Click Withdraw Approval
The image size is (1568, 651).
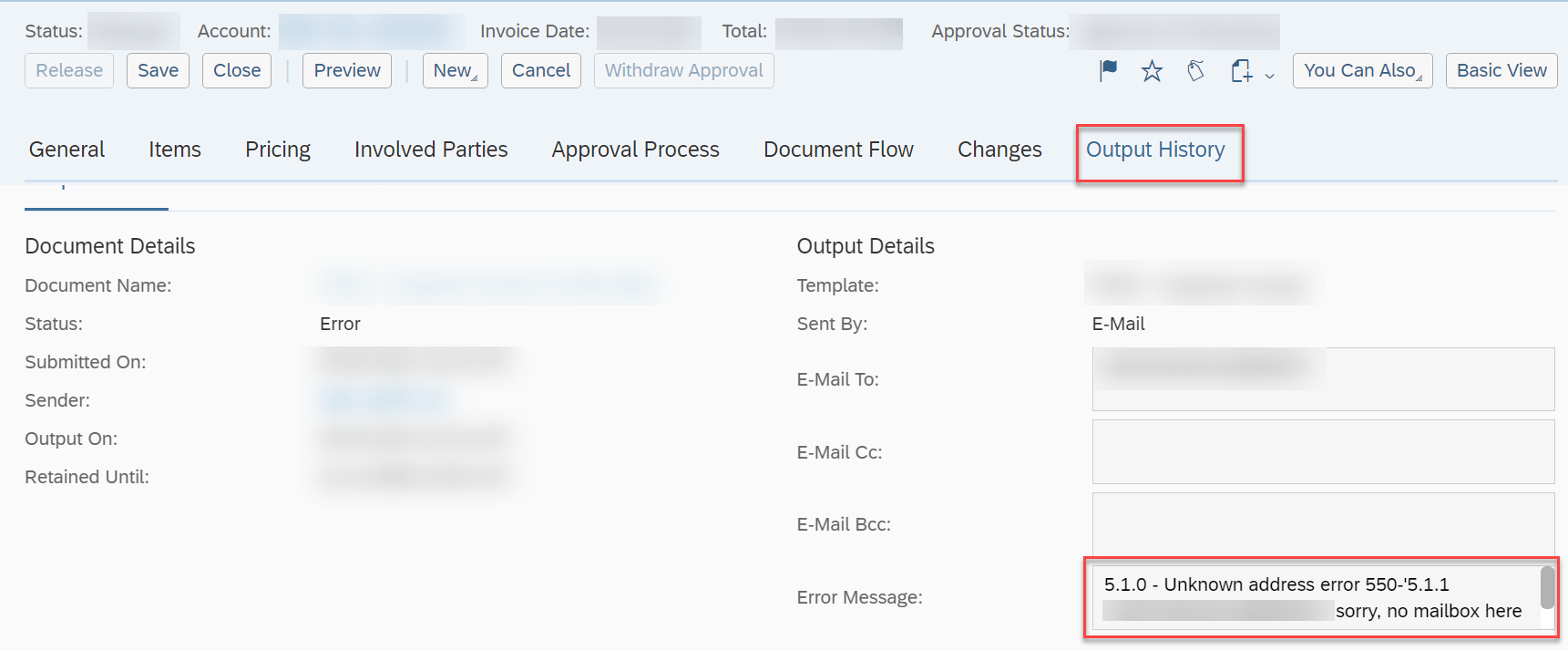[x=684, y=70]
